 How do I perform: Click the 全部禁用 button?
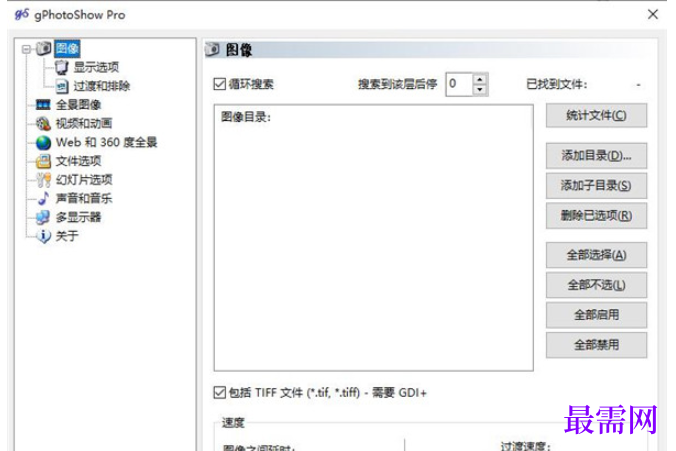tap(596, 345)
